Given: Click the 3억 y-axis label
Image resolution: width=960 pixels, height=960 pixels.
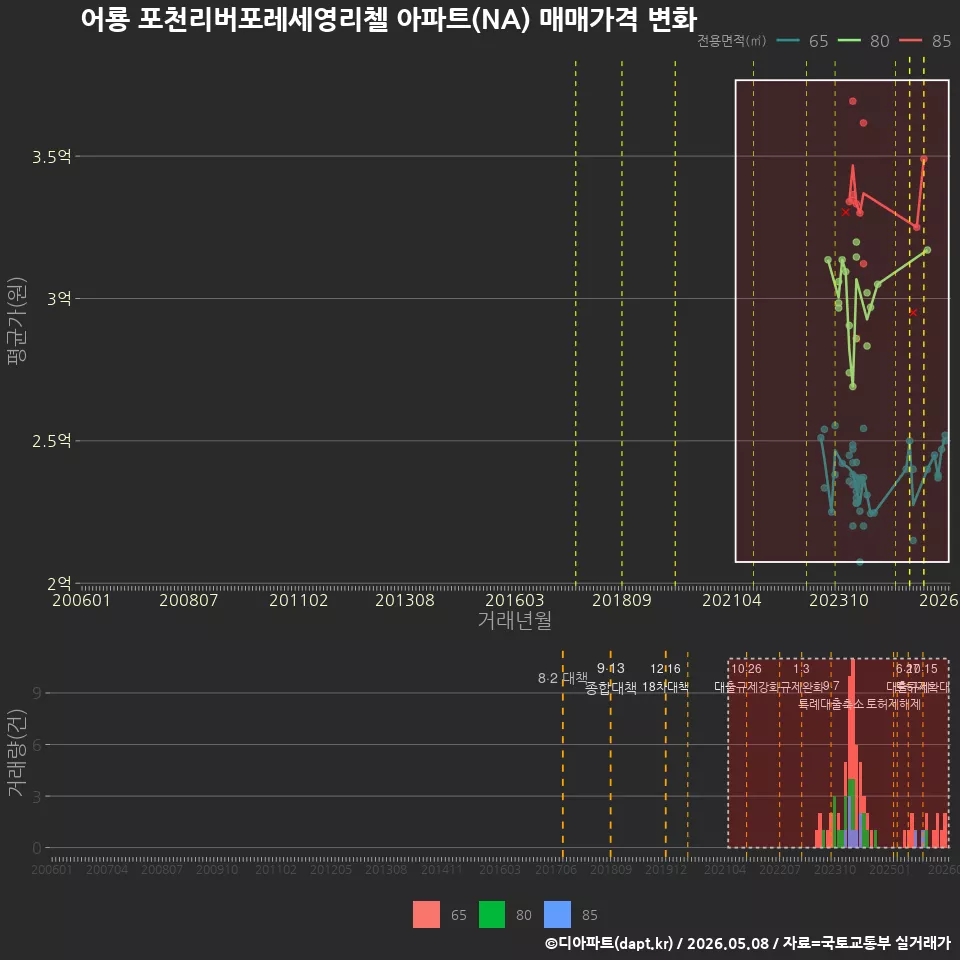Looking at the screenshot, I should click(x=59, y=299).
